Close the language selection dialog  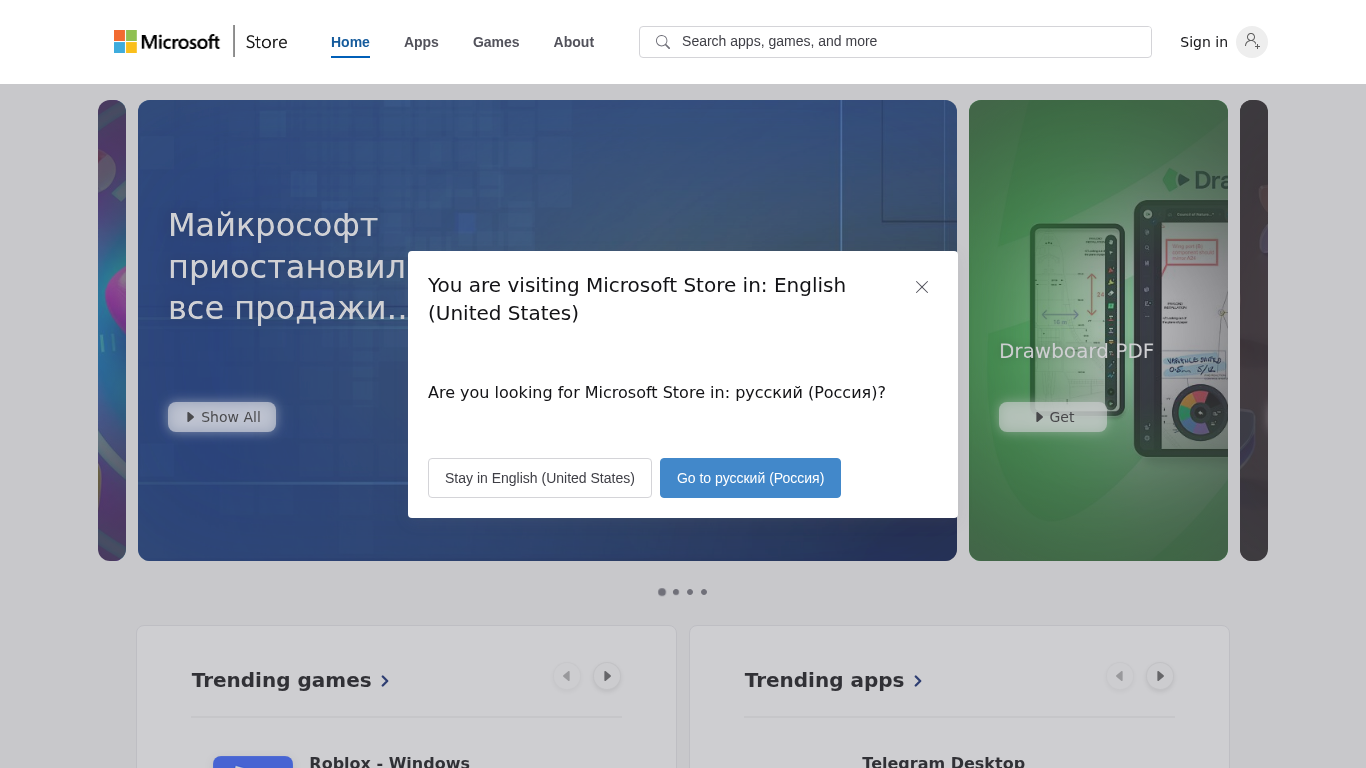pos(922,287)
